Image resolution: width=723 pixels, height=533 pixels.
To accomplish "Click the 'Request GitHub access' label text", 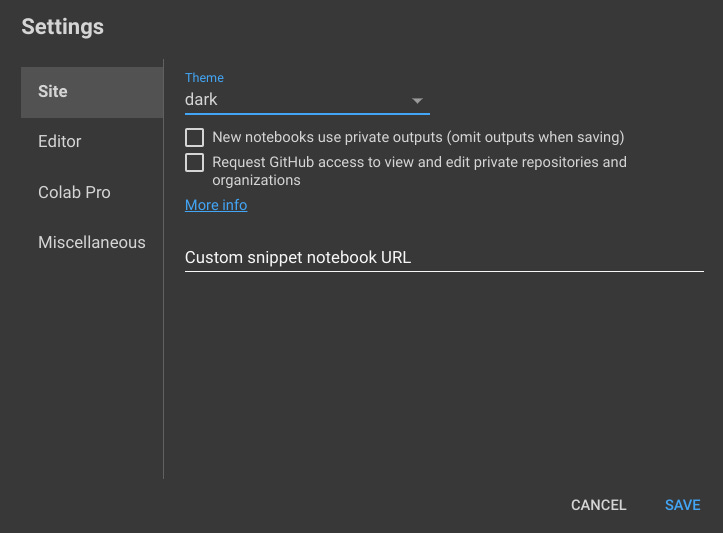I will coord(419,171).
